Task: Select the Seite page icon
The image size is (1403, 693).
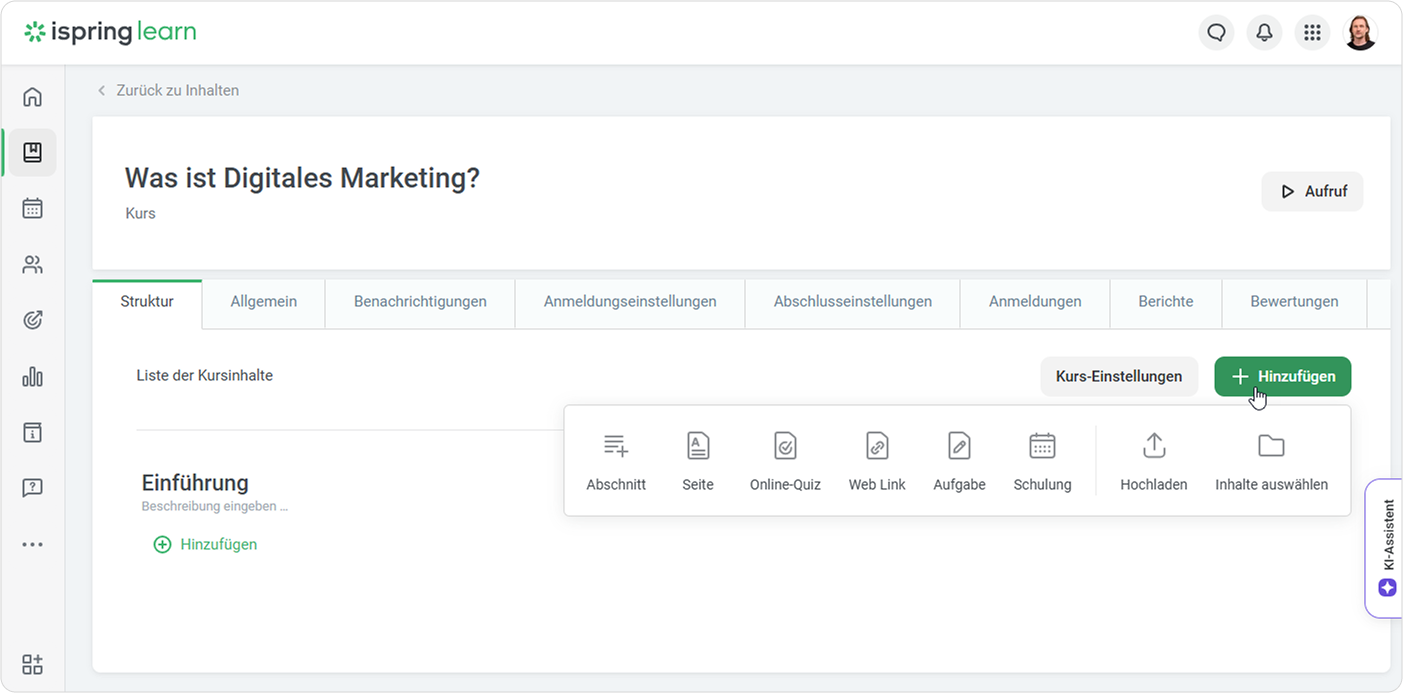Action: pos(698,446)
